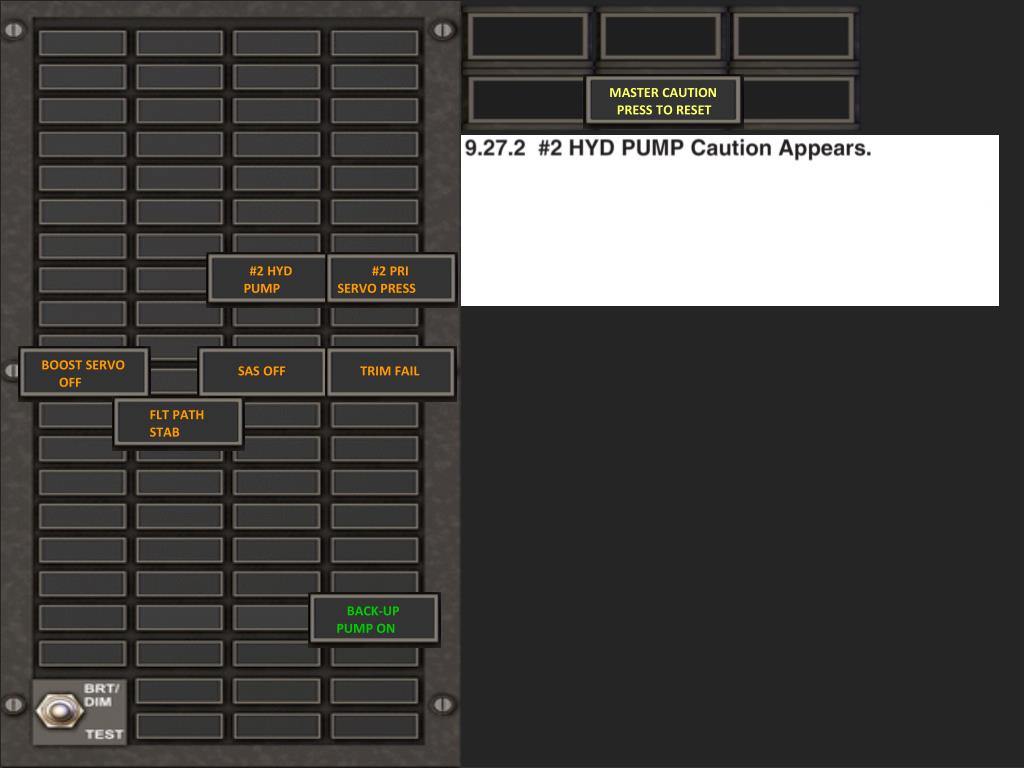Viewport: 1024px width, 768px height.
Task: Click the BOOST SERVO OFF caution light
Action: pyautogui.click(x=84, y=372)
